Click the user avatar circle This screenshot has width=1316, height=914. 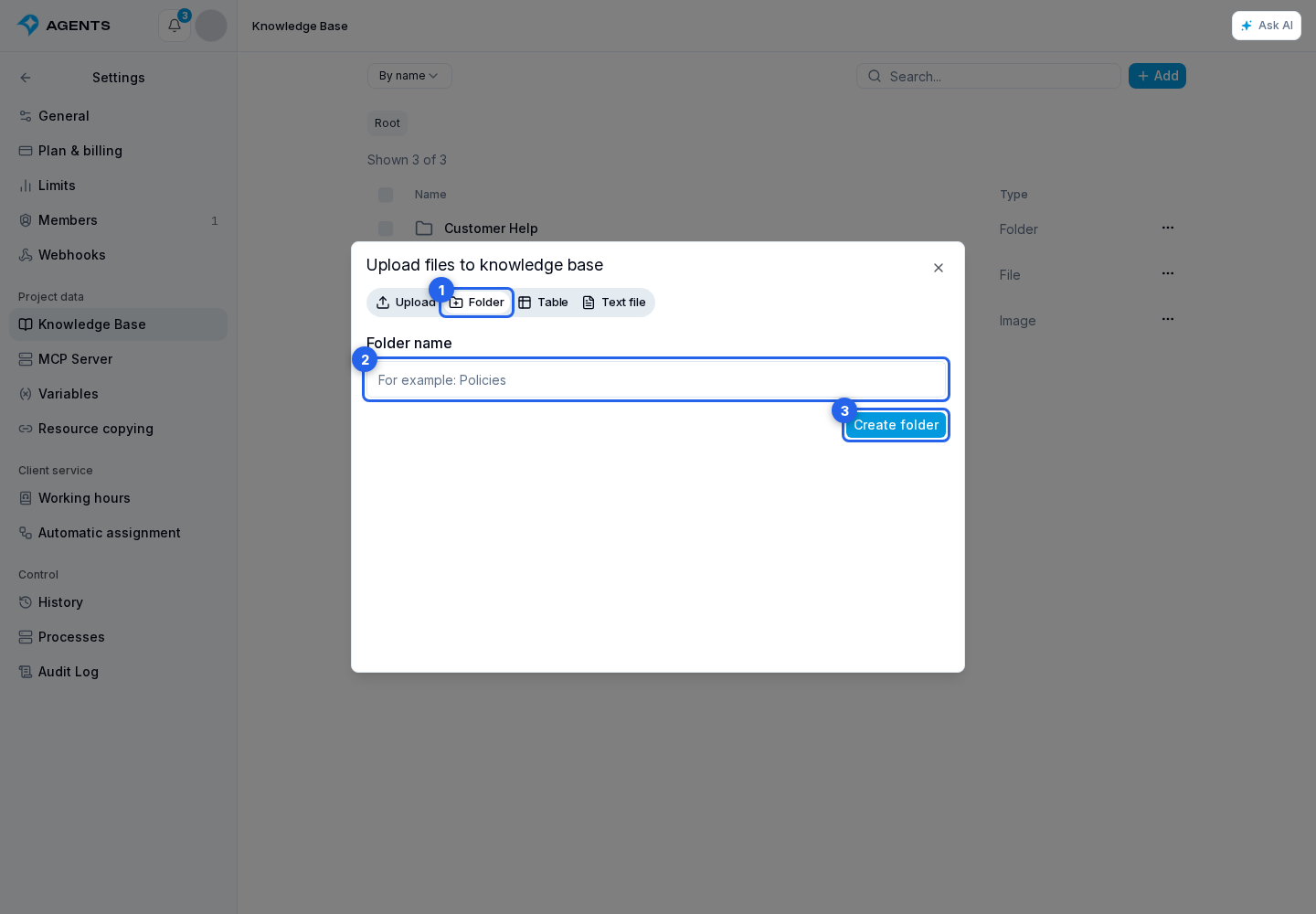coord(211,26)
